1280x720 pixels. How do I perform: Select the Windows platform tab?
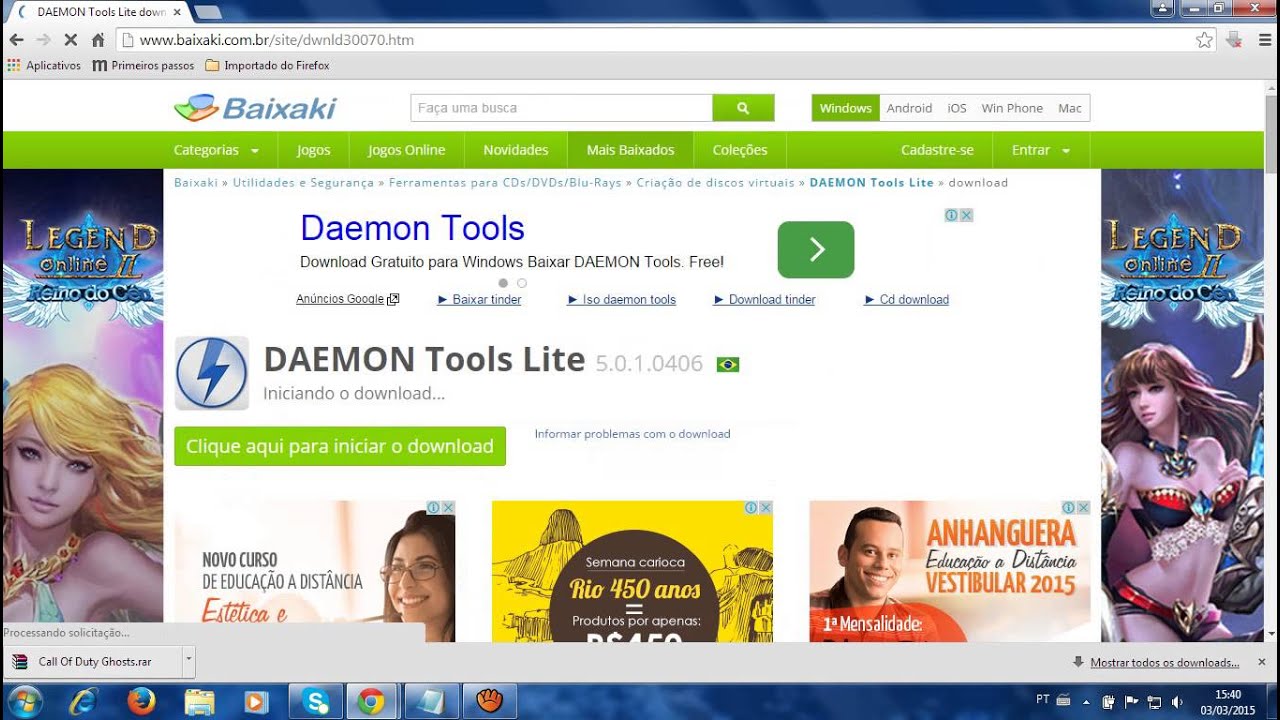click(x=845, y=108)
